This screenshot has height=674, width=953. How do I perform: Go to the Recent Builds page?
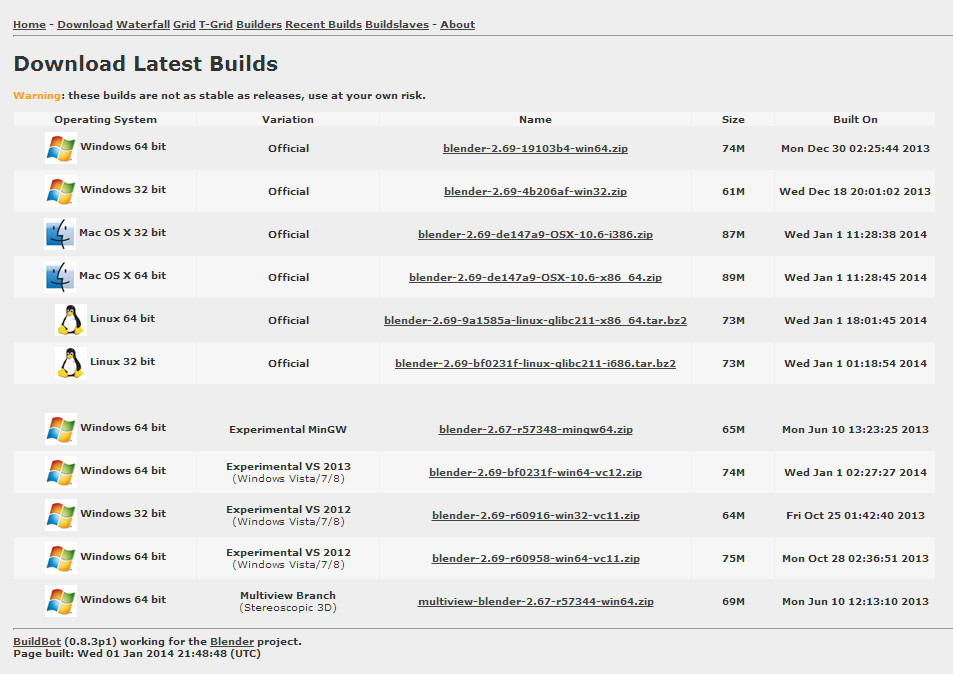click(323, 24)
